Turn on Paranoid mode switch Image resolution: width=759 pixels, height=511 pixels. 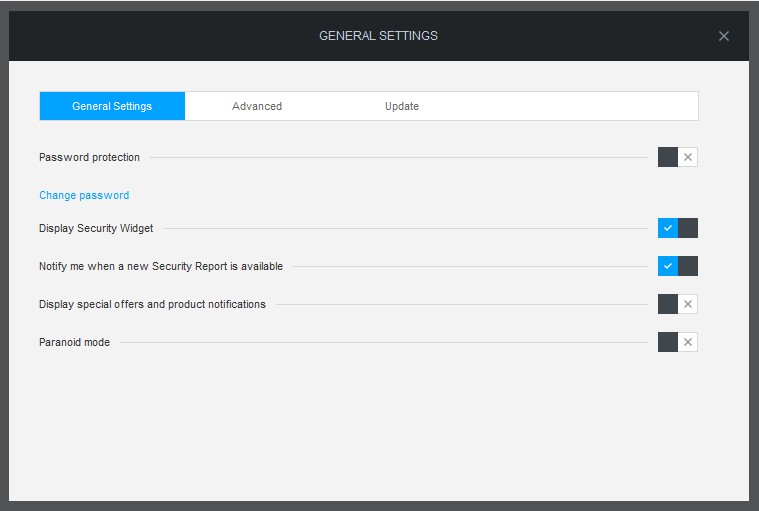coord(678,342)
